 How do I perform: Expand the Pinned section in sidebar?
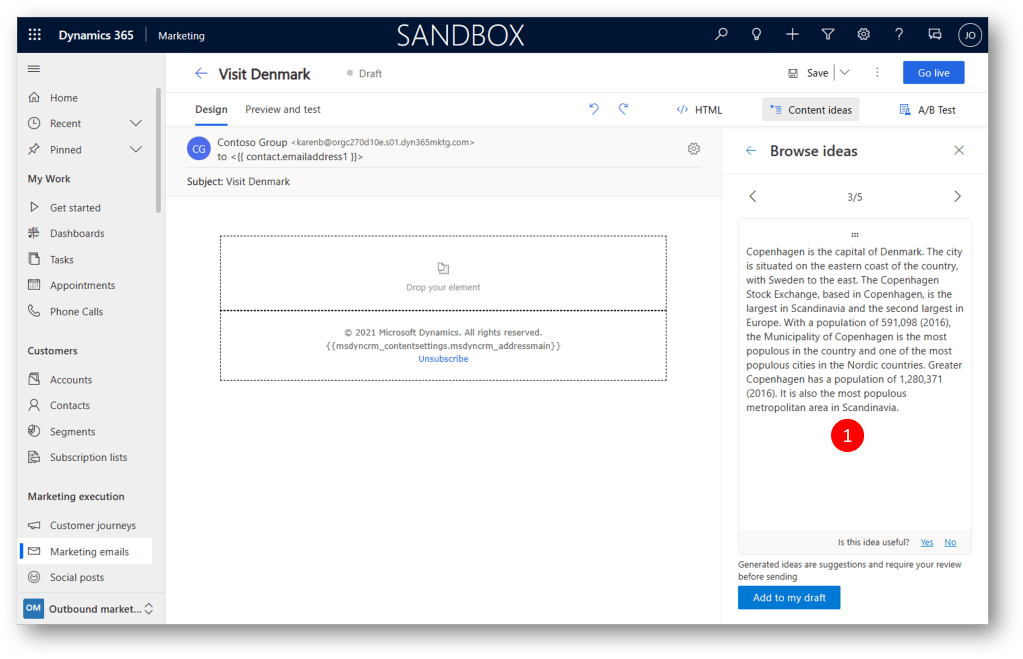(136, 149)
